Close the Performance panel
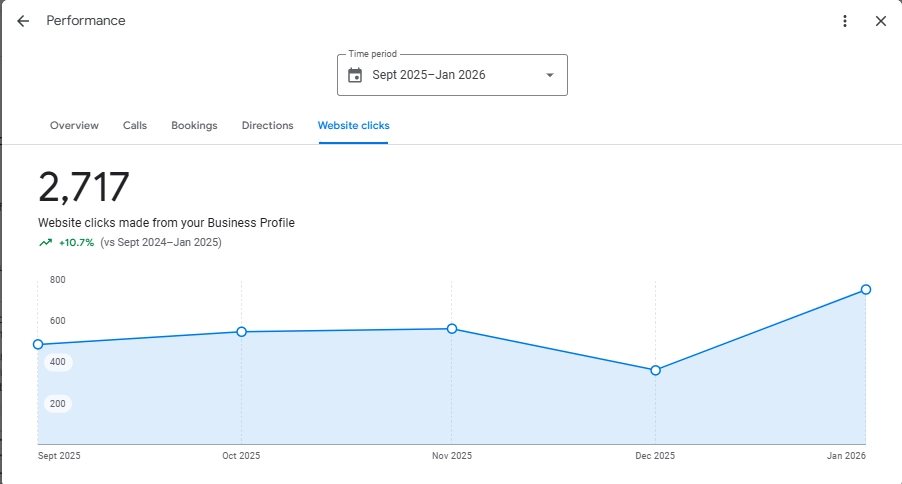 [880, 21]
